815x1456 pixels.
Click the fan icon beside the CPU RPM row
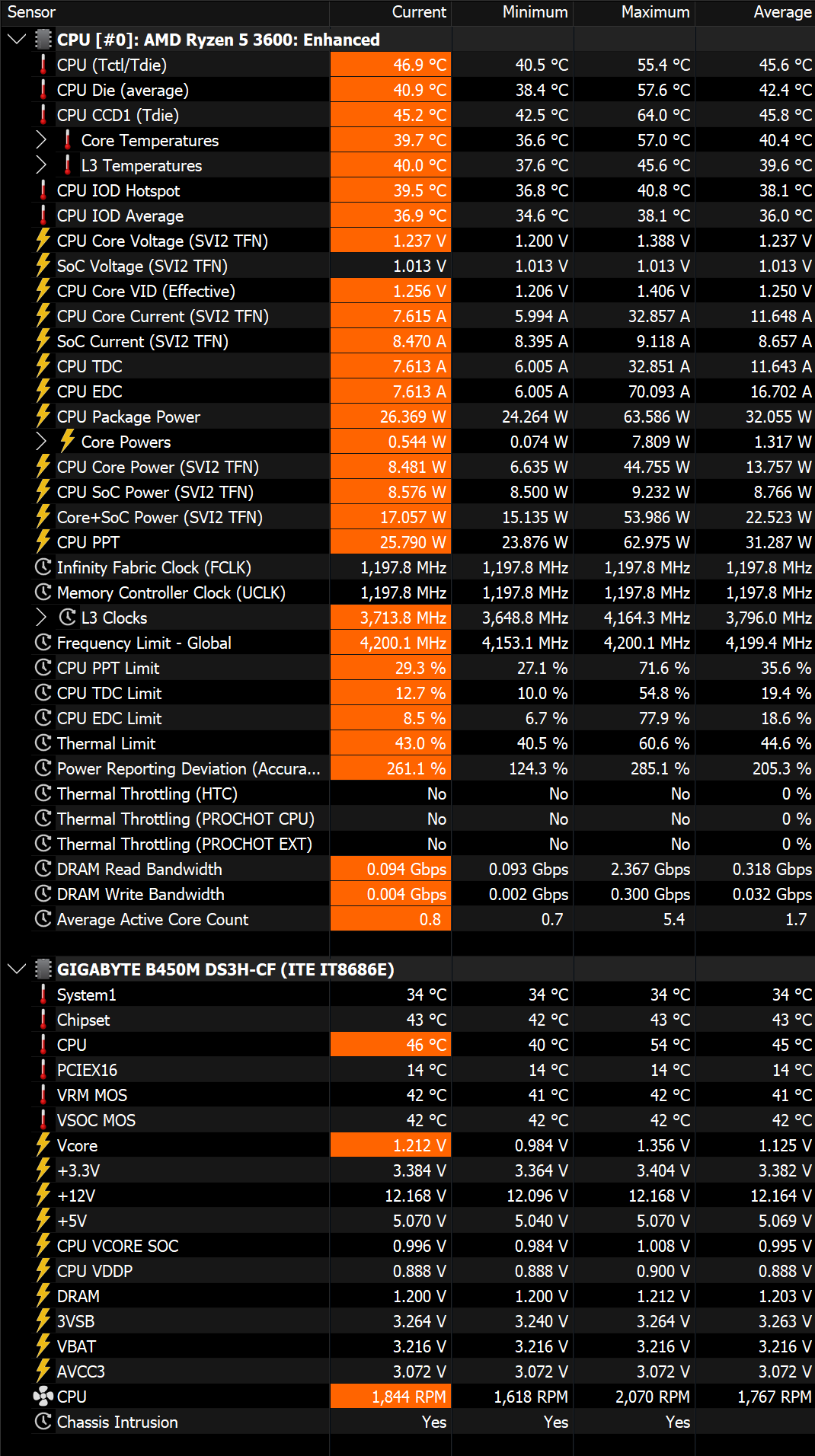point(43,1397)
